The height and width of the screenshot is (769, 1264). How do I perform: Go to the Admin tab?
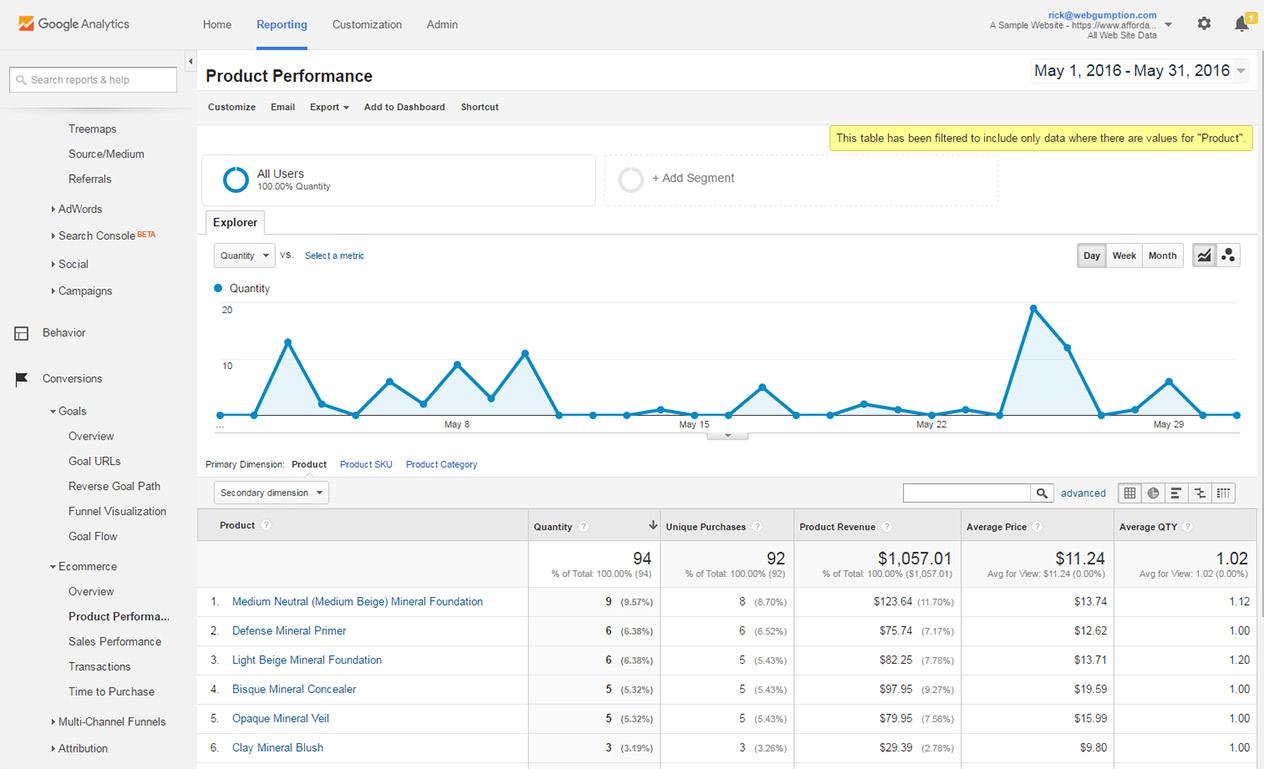[x=442, y=25]
